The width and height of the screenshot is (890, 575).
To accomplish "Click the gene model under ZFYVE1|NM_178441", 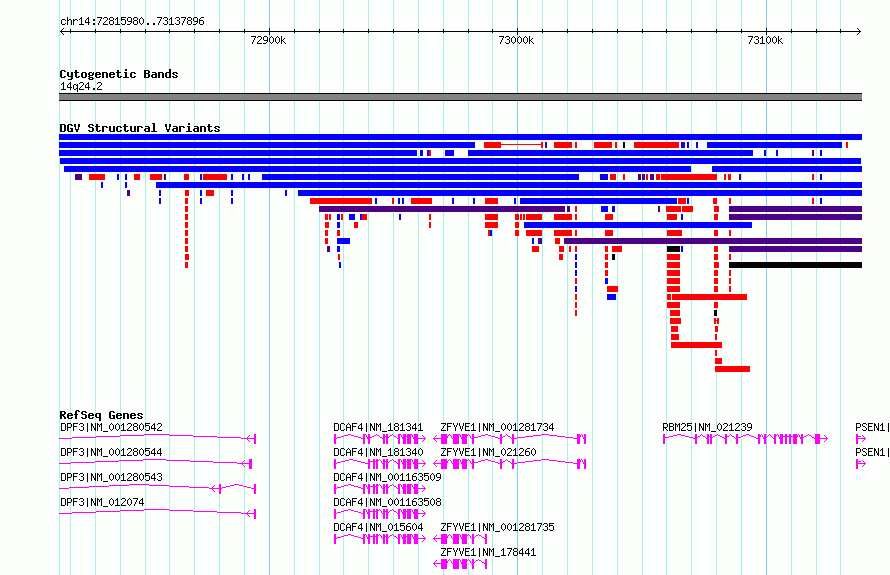I will 460,564.
